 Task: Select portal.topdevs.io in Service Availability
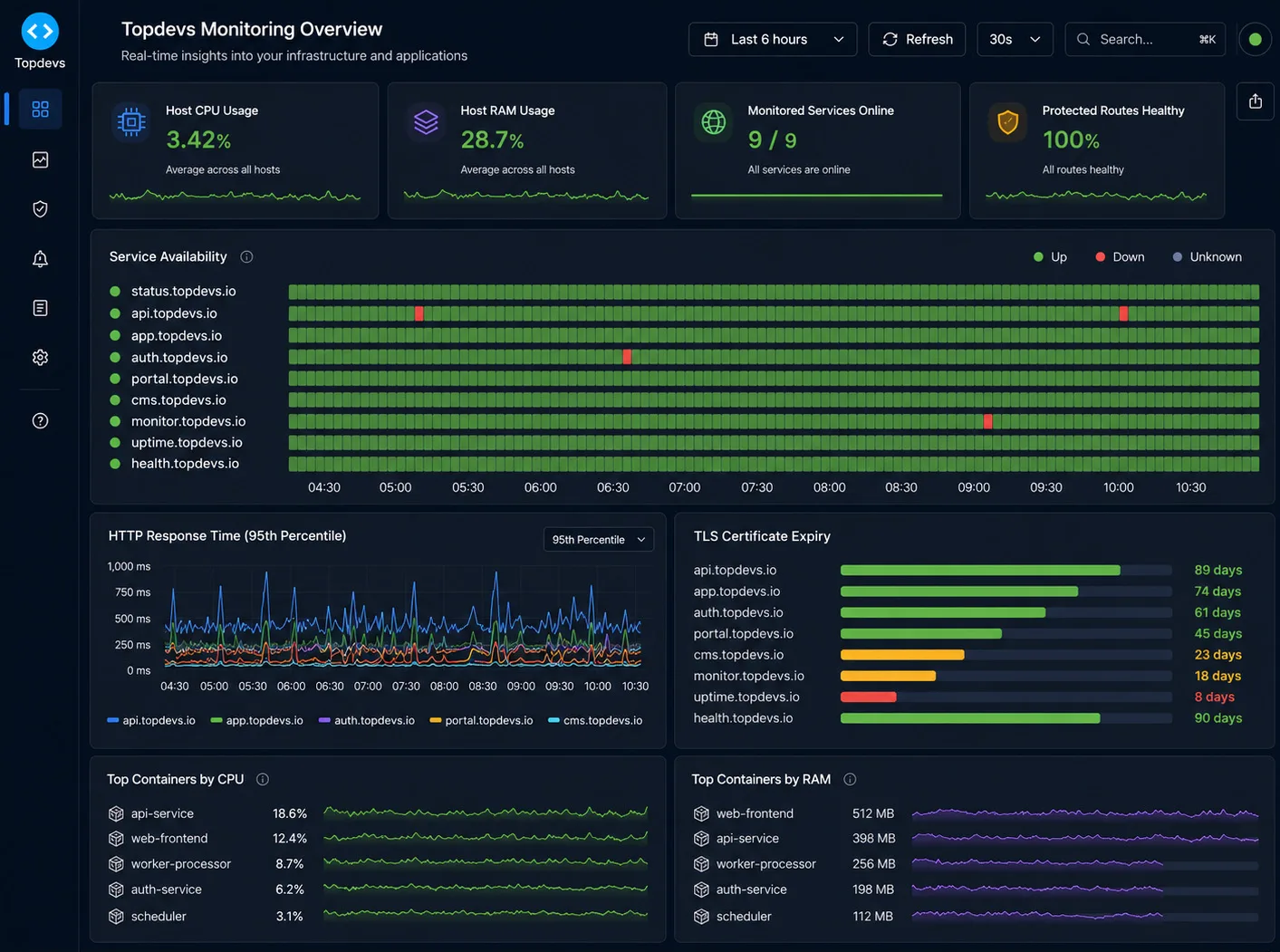coord(185,379)
